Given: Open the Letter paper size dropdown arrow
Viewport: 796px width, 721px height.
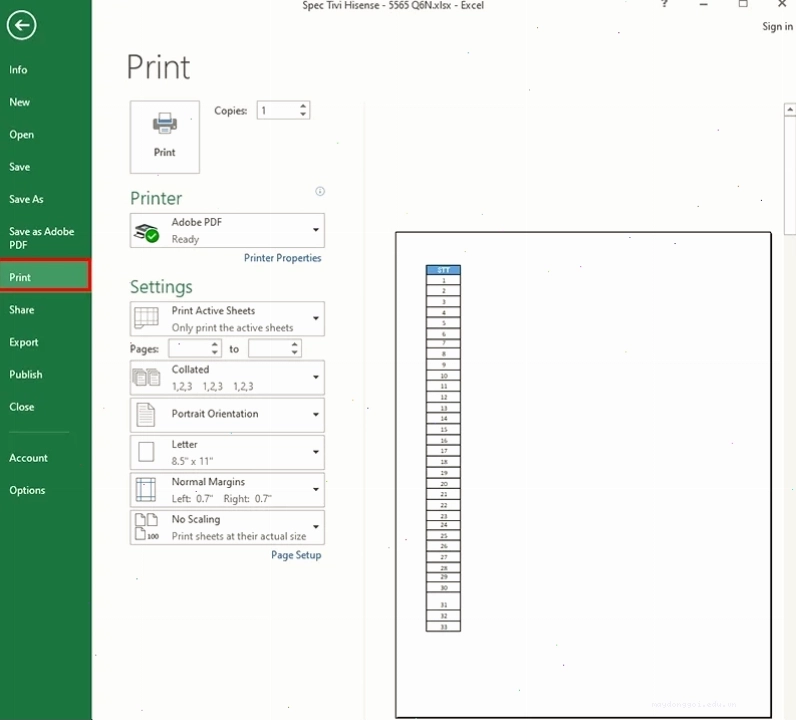Looking at the screenshot, I should pyautogui.click(x=316, y=452).
